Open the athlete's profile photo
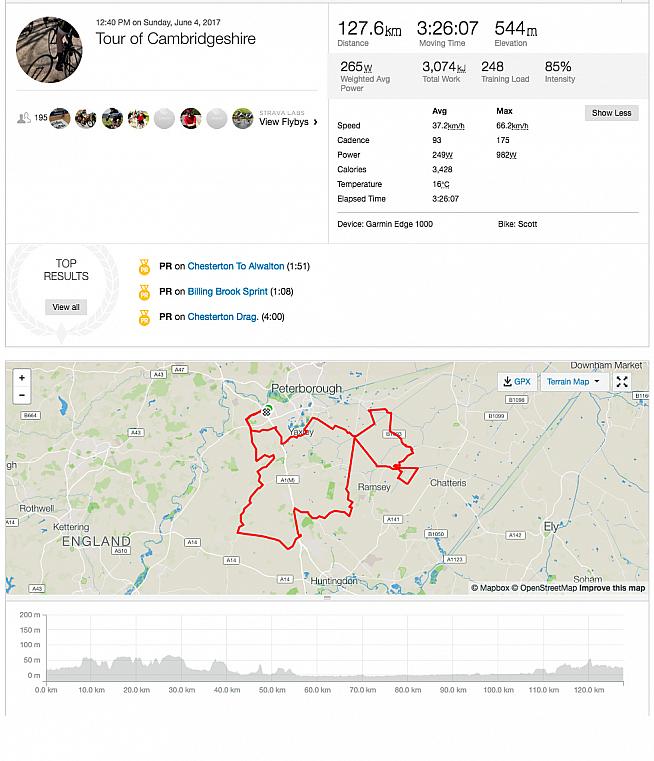 pos(49,49)
